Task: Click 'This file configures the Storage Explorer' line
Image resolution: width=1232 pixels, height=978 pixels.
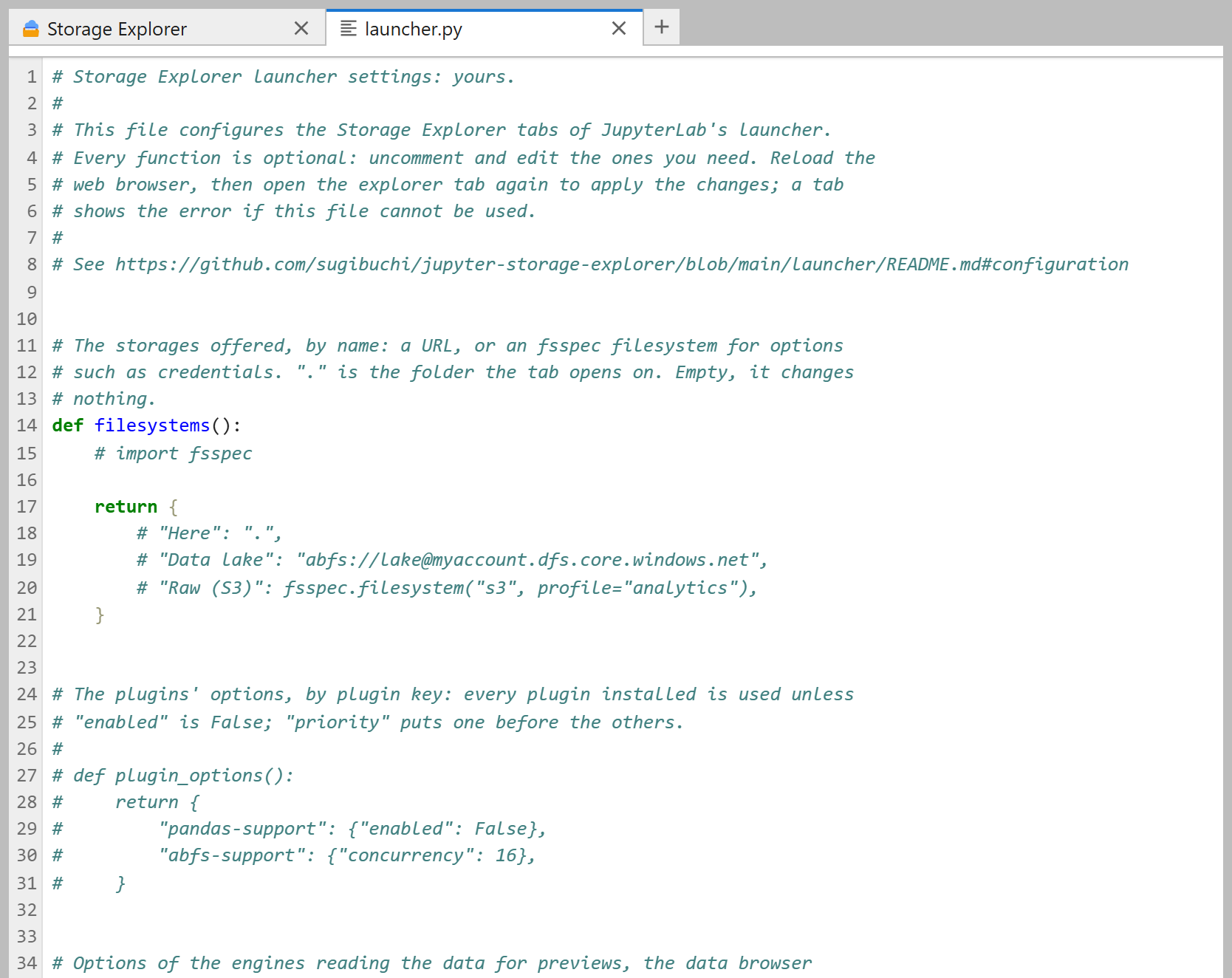Action: (x=442, y=130)
